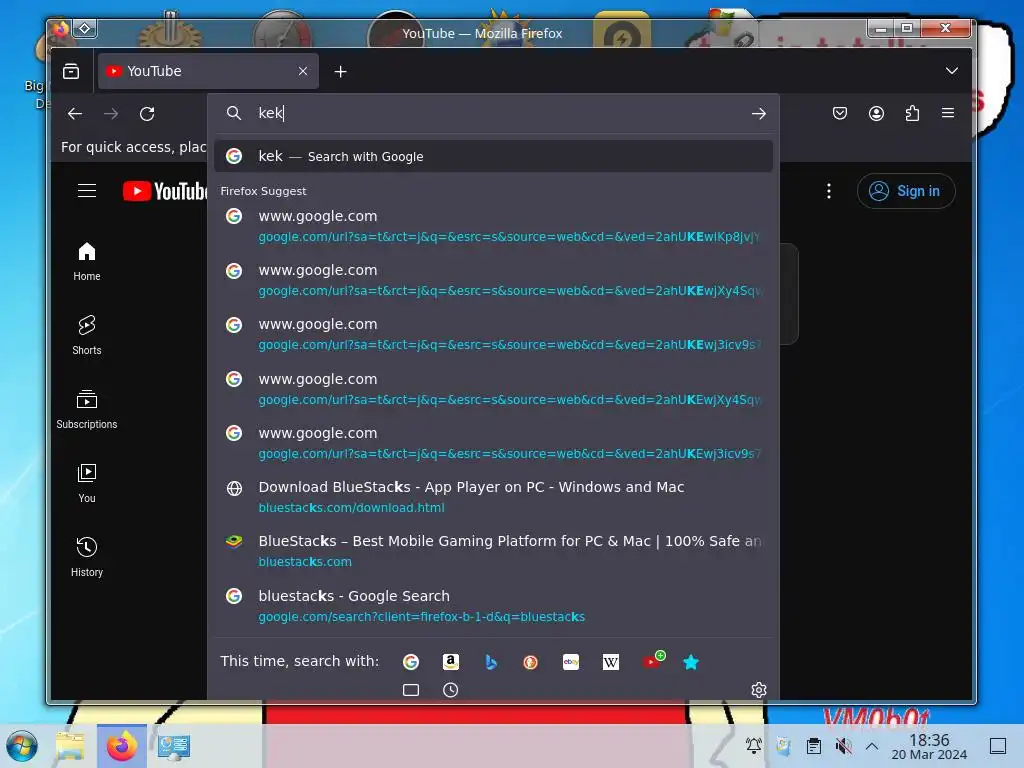The width and height of the screenshot is (1024, 768).
Task: Open Firefox application menu
Action: pos(948,113)
